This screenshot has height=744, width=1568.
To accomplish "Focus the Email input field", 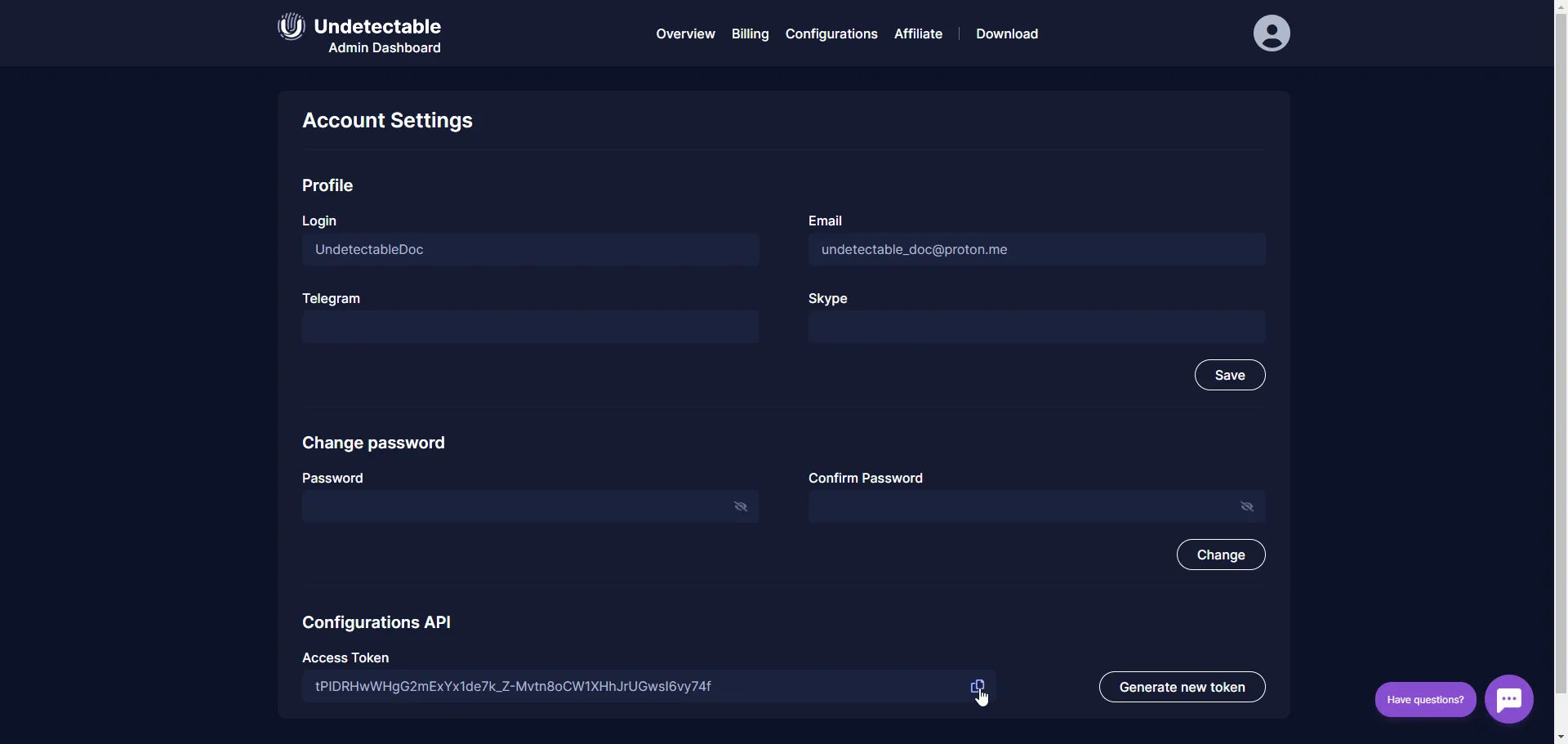I will tap(1037, 249).
